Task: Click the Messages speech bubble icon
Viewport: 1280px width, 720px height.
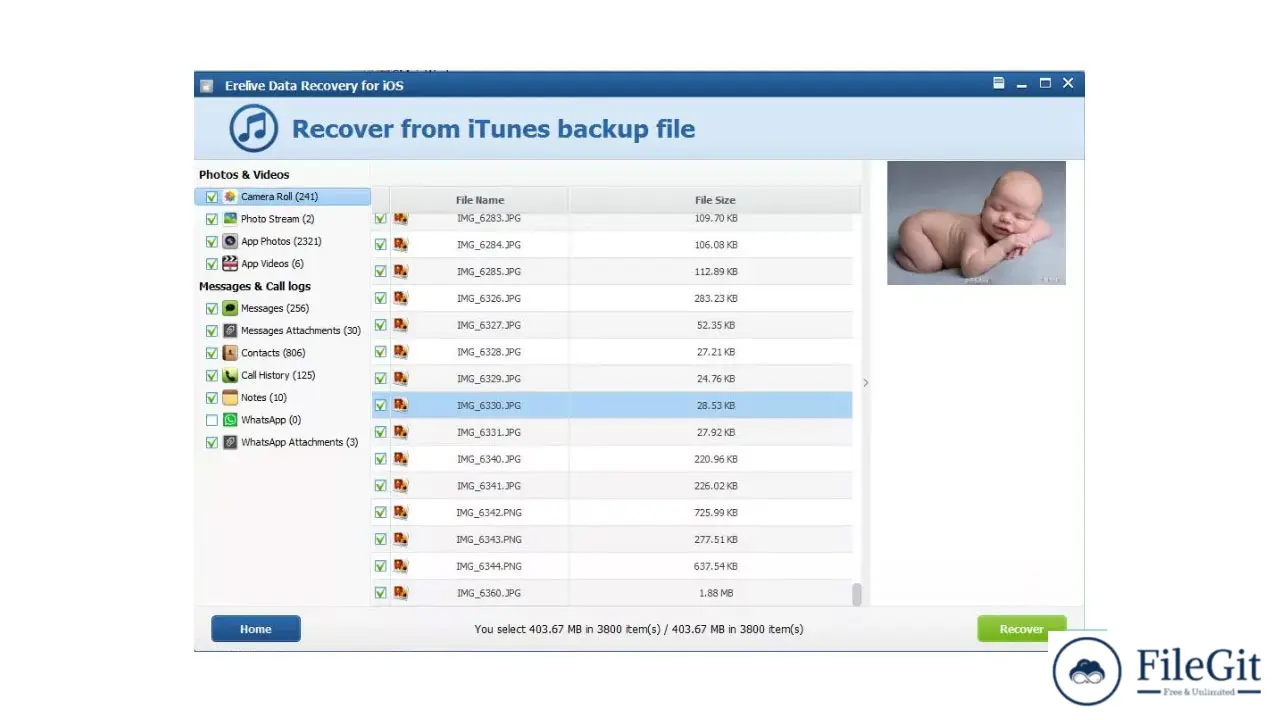Action: coord(230,308)
